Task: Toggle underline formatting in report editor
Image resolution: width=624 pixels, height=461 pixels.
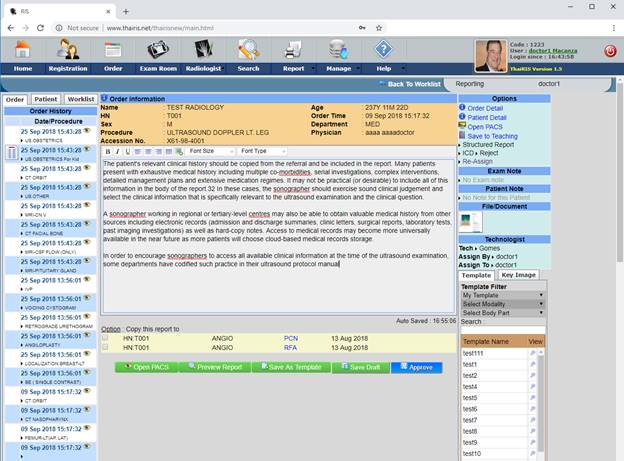Action: coord(127,151)
